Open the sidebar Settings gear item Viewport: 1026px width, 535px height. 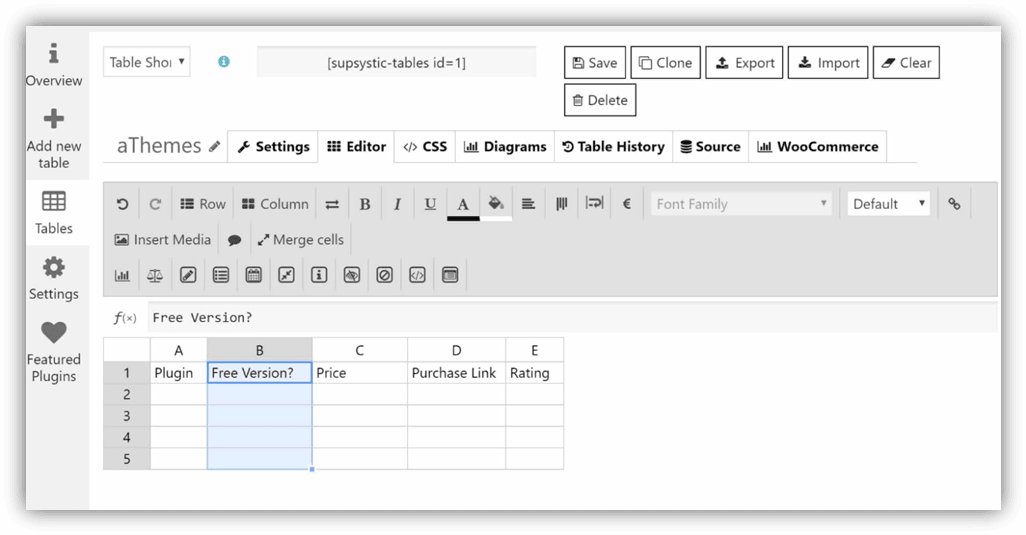(54, 279)
